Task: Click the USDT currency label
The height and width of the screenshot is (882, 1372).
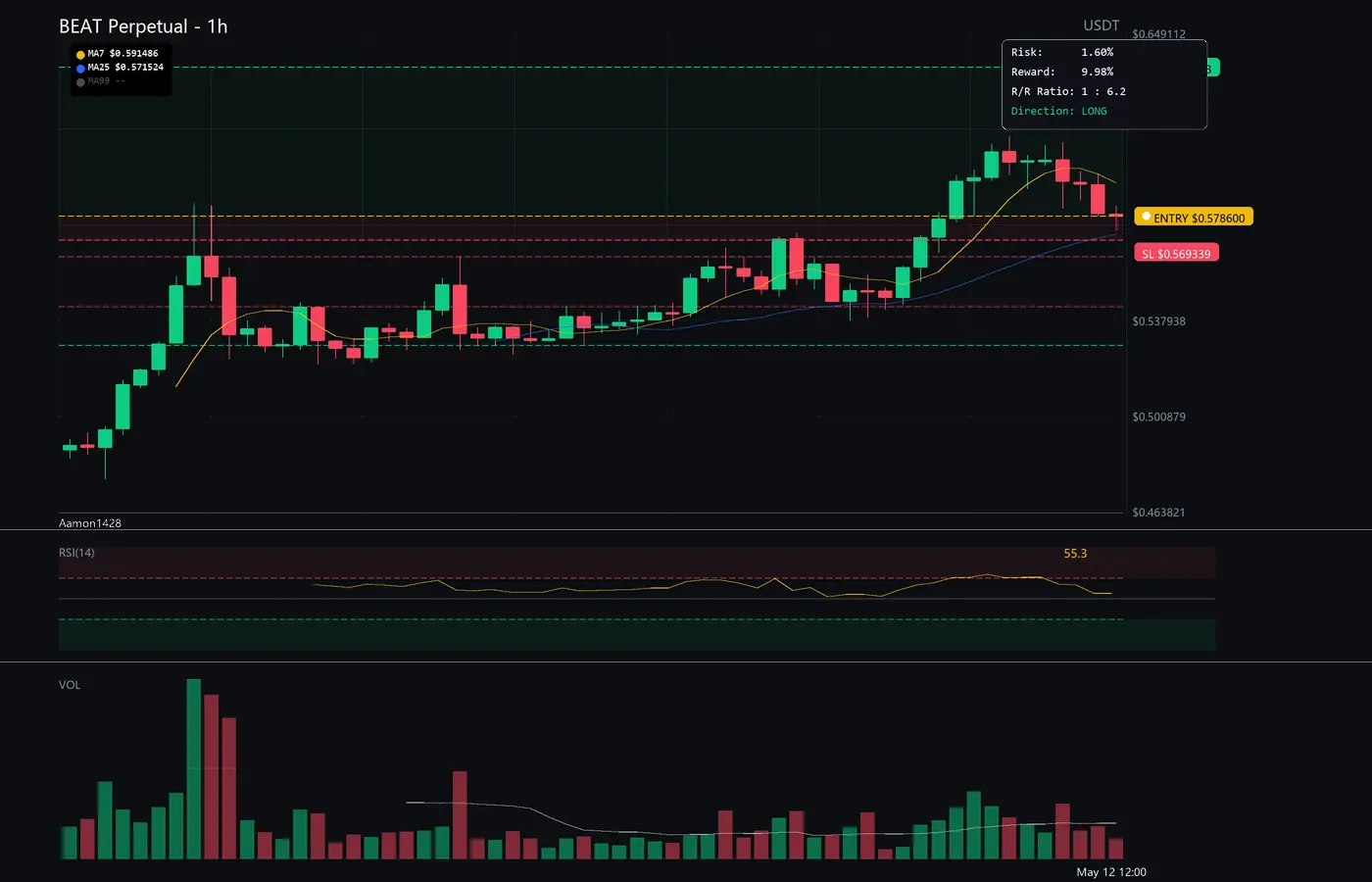Action: coord(1101,25)
